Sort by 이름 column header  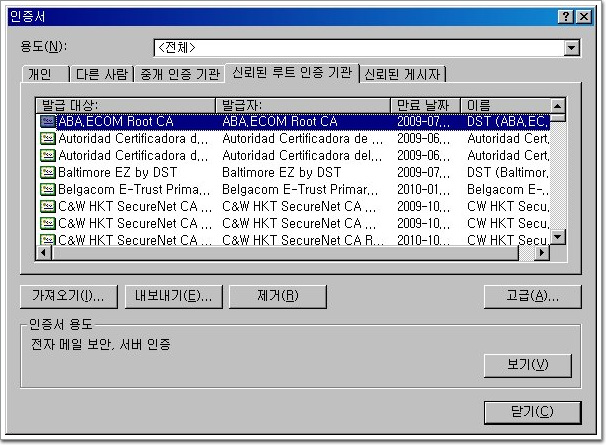(x=505, y=105)
